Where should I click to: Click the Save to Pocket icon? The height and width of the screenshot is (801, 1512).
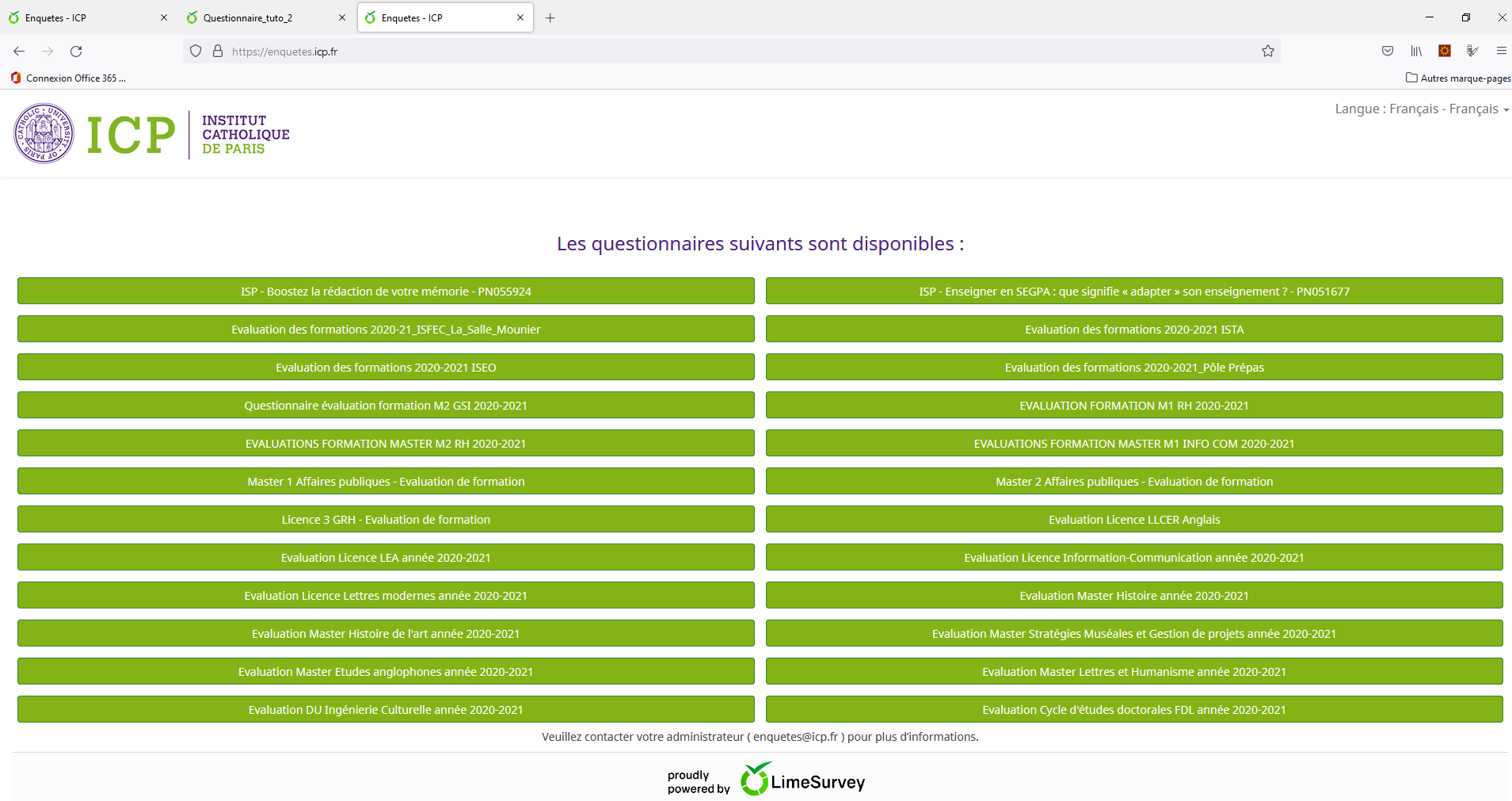(x=1387, y=51)
